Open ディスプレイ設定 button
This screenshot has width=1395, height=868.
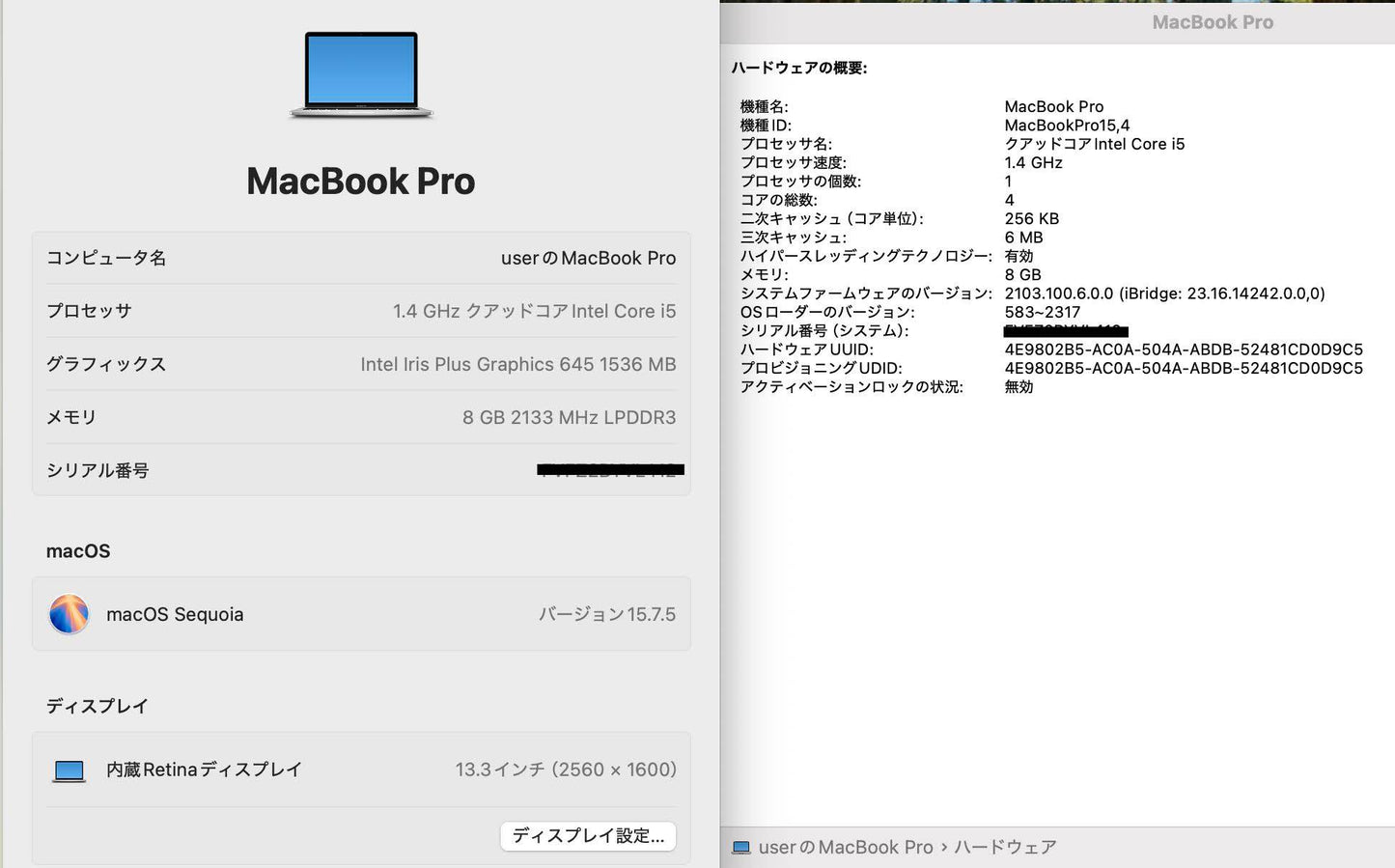click(x=588, y=836)
